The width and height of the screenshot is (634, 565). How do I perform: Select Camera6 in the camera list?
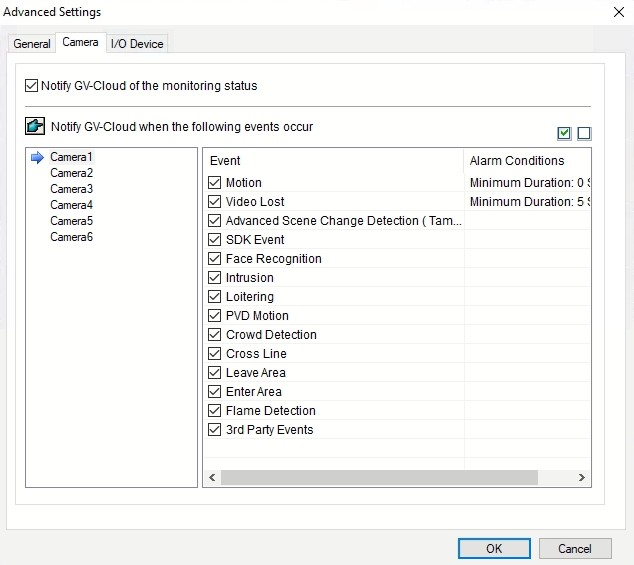pyautogui.click(x=71, y=237)
